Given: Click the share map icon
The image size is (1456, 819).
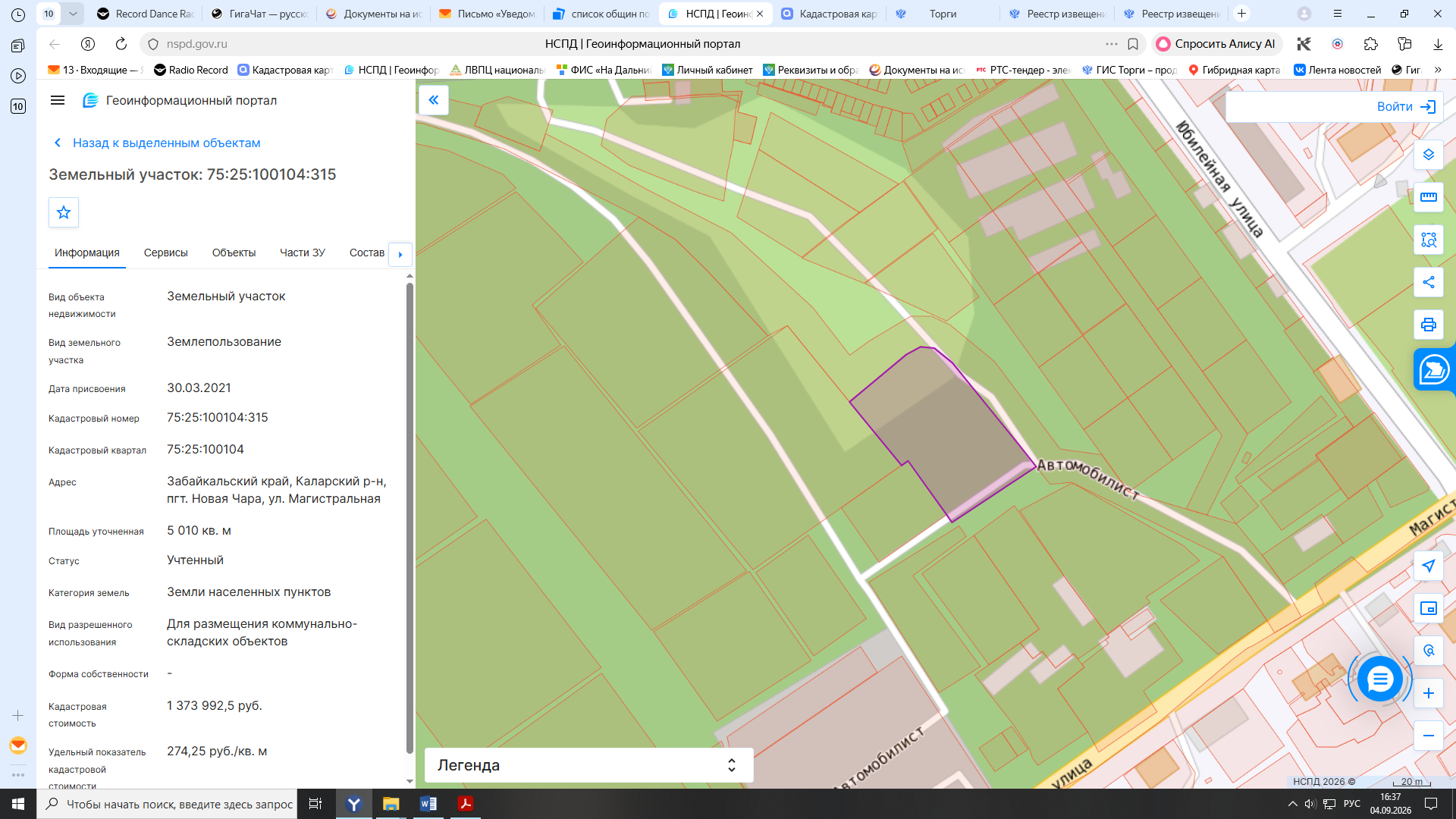Looking at the screenshot, I should coord(1429,282).
